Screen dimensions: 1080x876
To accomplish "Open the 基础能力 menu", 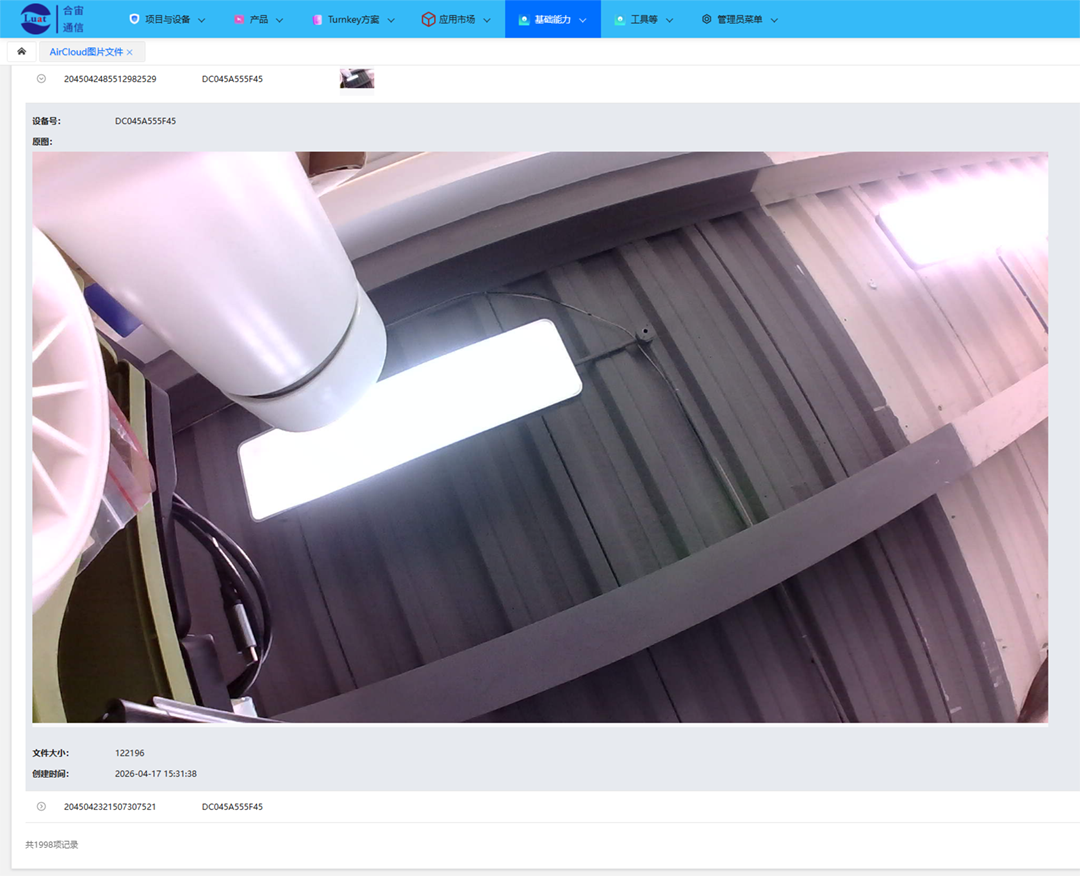I will (552, 19).
